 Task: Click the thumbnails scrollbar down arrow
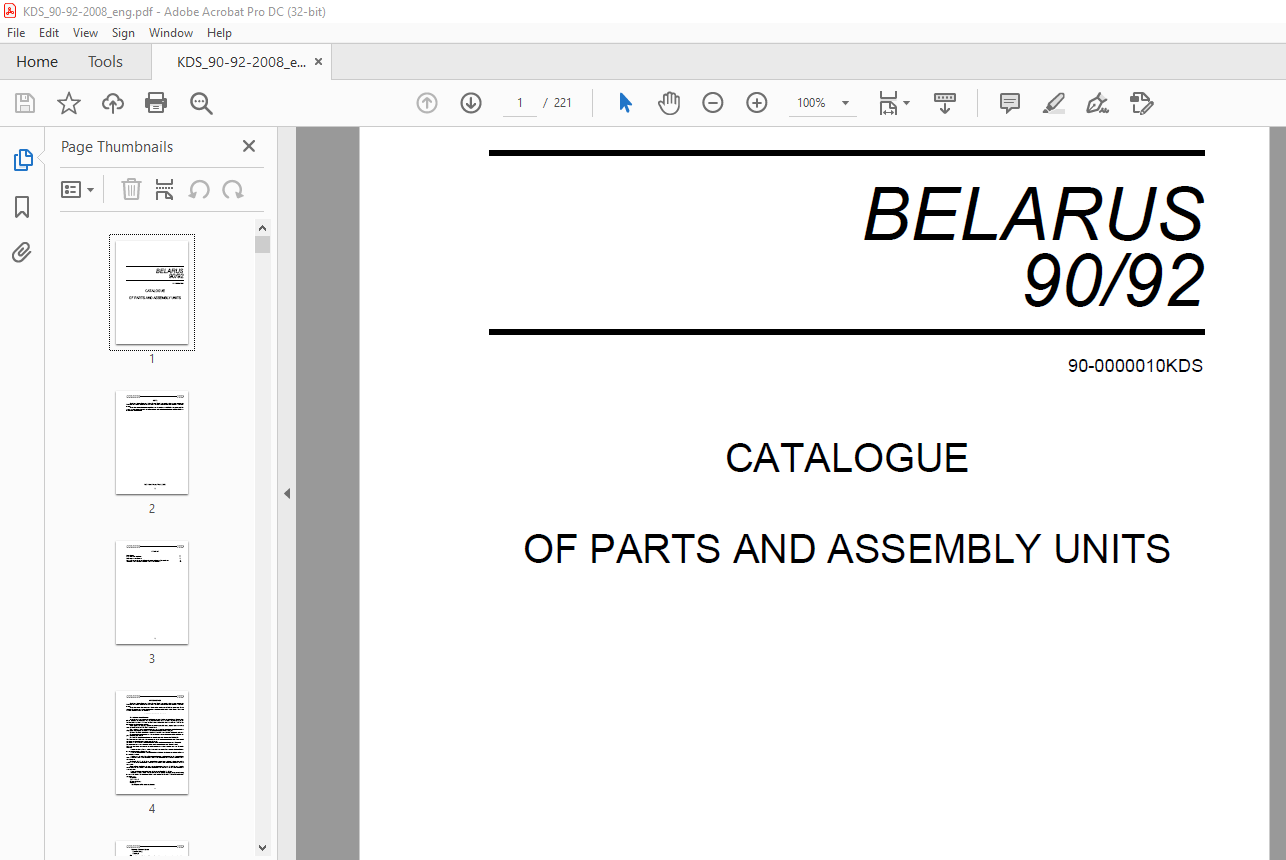click(x=263, y=848)
